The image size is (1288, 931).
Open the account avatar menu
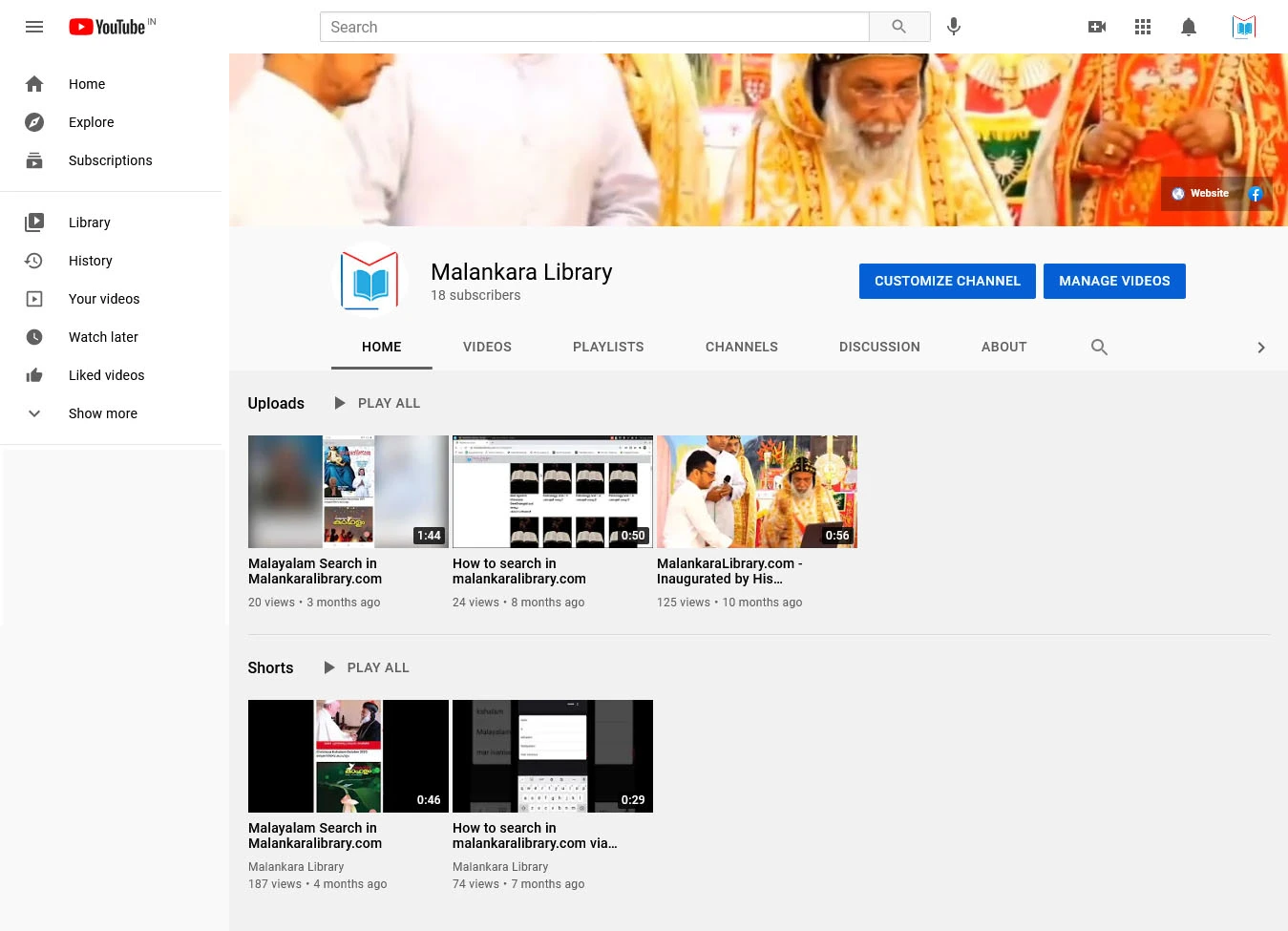[1244, 27]
